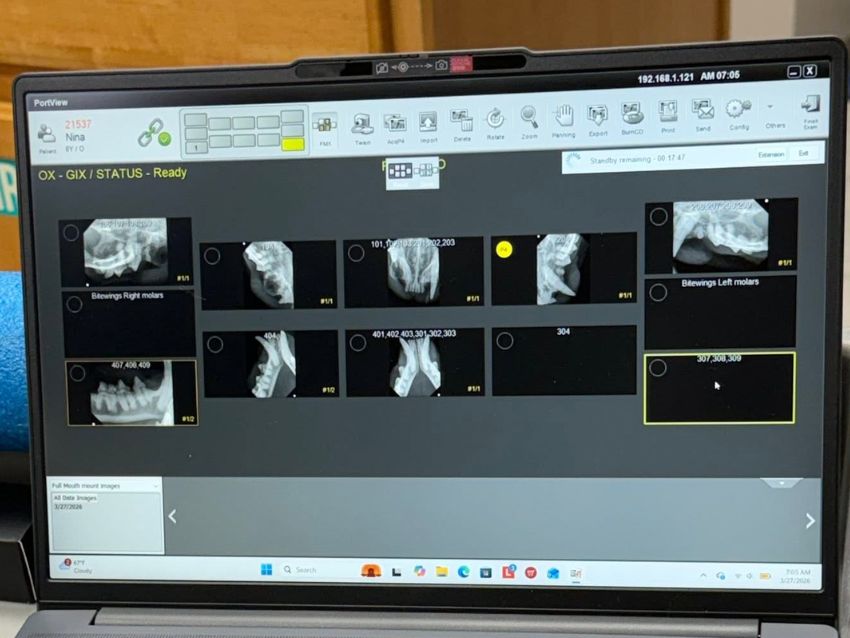Toggle circle on Bitewings Right molars slot
This screenshot has width=850, height=638.
(x=74, y=305)
